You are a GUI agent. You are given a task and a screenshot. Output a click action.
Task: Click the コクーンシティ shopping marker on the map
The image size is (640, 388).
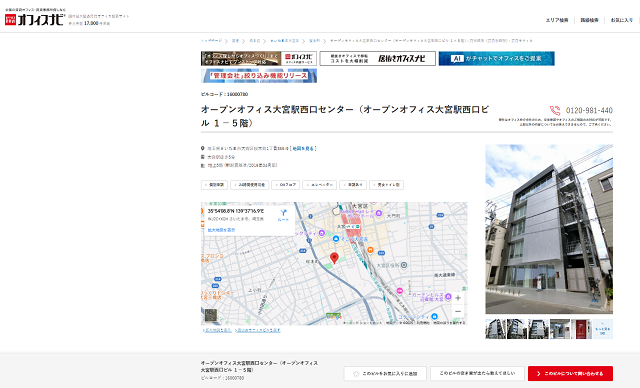tap(434, 316)
